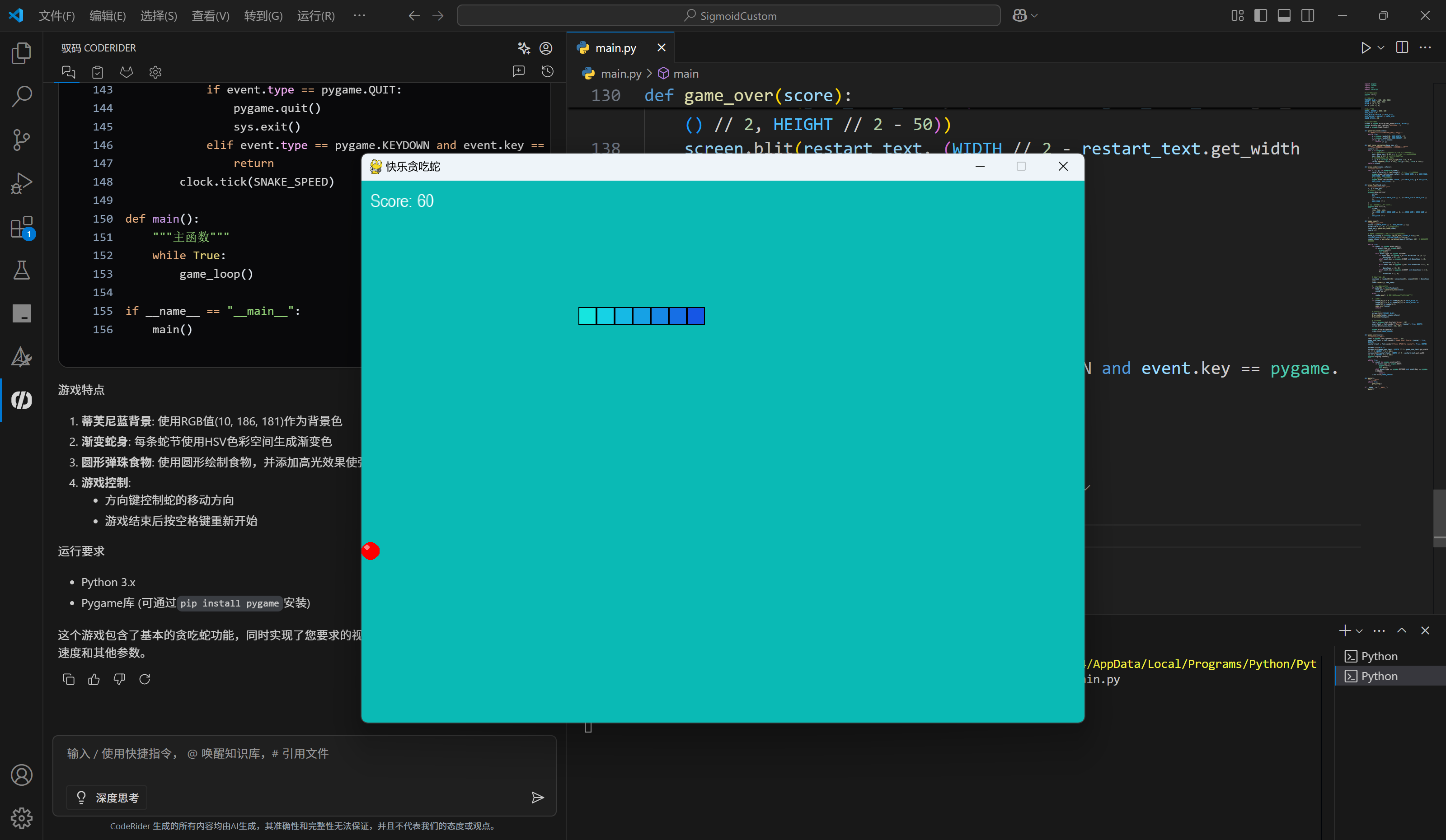Viewport: 1446px width, 840px height.
Task: Open the Customize Layout control
Action: pyautogui.click(x=1237, y=15)
